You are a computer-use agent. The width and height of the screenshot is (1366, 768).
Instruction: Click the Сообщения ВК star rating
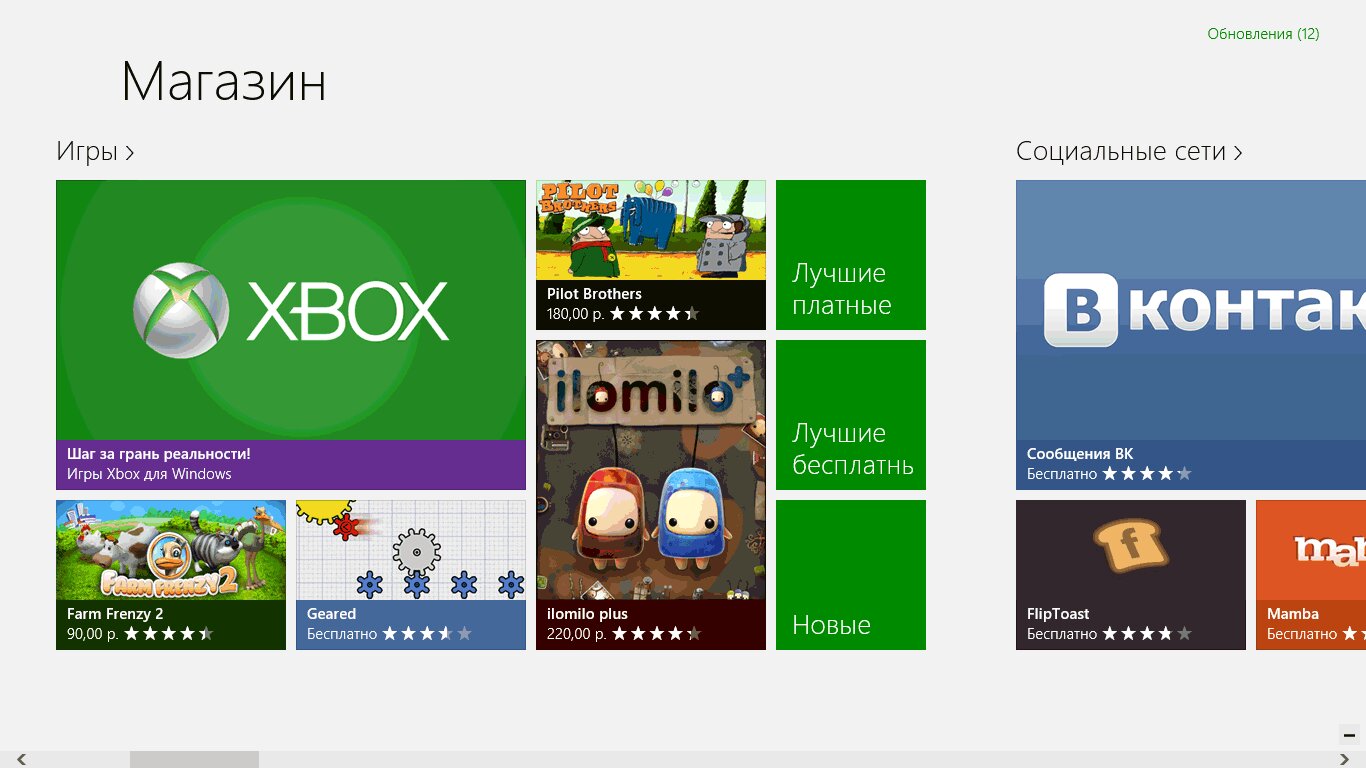1147,474
